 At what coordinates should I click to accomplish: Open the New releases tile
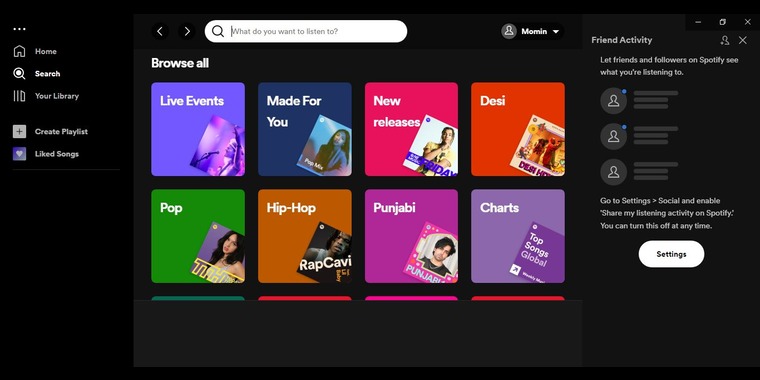(x=412, y=129)
